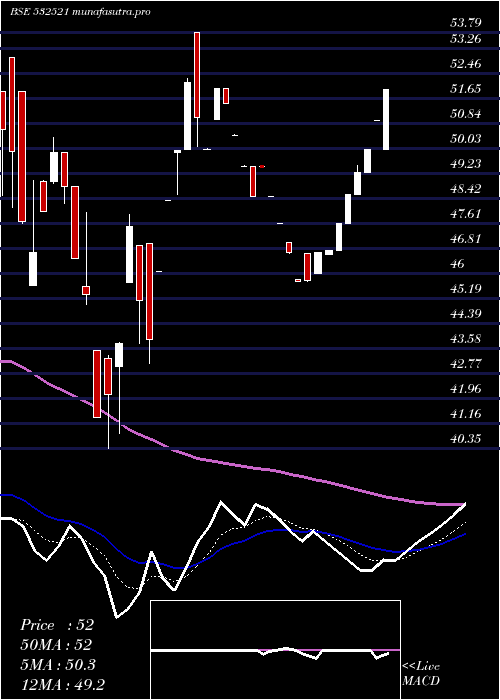Select the 44.39 price axis label
The image size is (500, 700).
click(x=466, y=314)
